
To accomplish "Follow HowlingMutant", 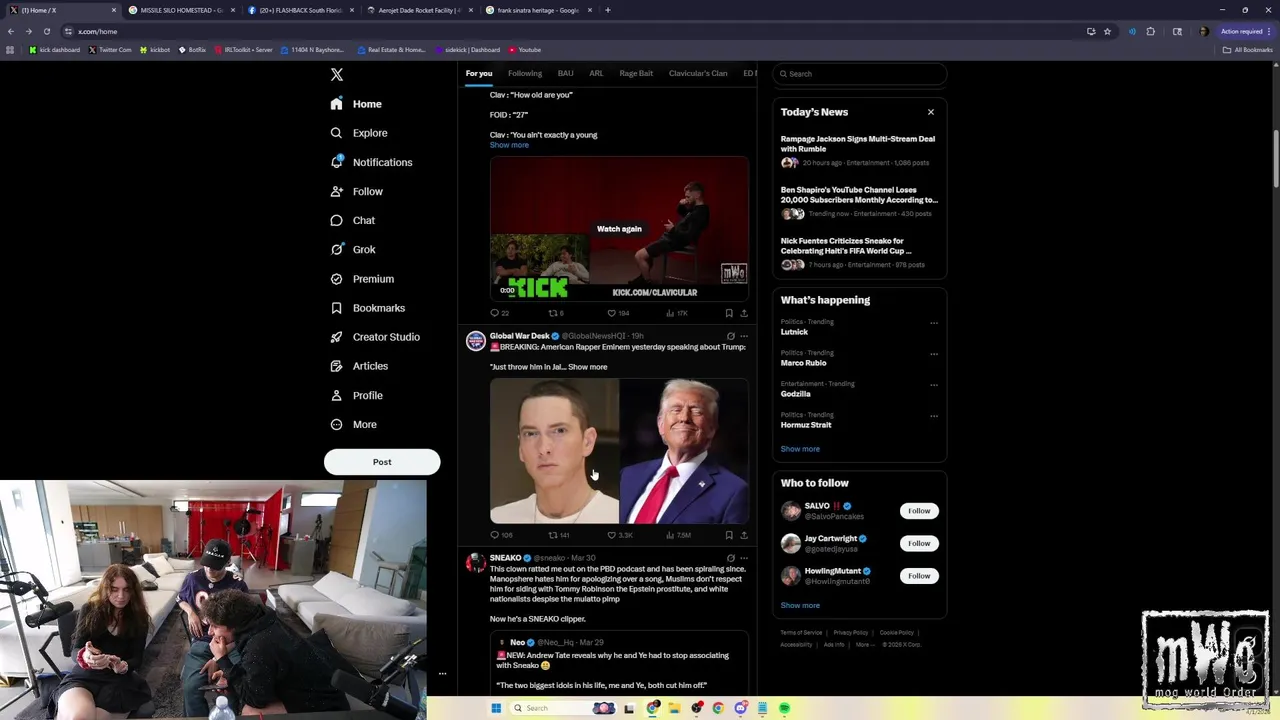I will 919,576.
